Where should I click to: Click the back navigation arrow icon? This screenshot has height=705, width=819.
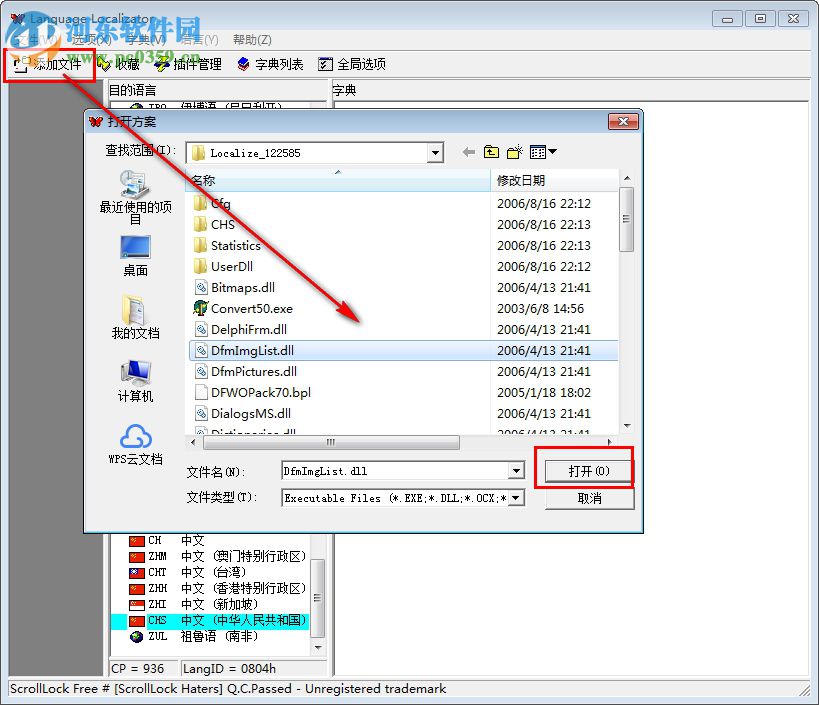(x=467, y=152)
